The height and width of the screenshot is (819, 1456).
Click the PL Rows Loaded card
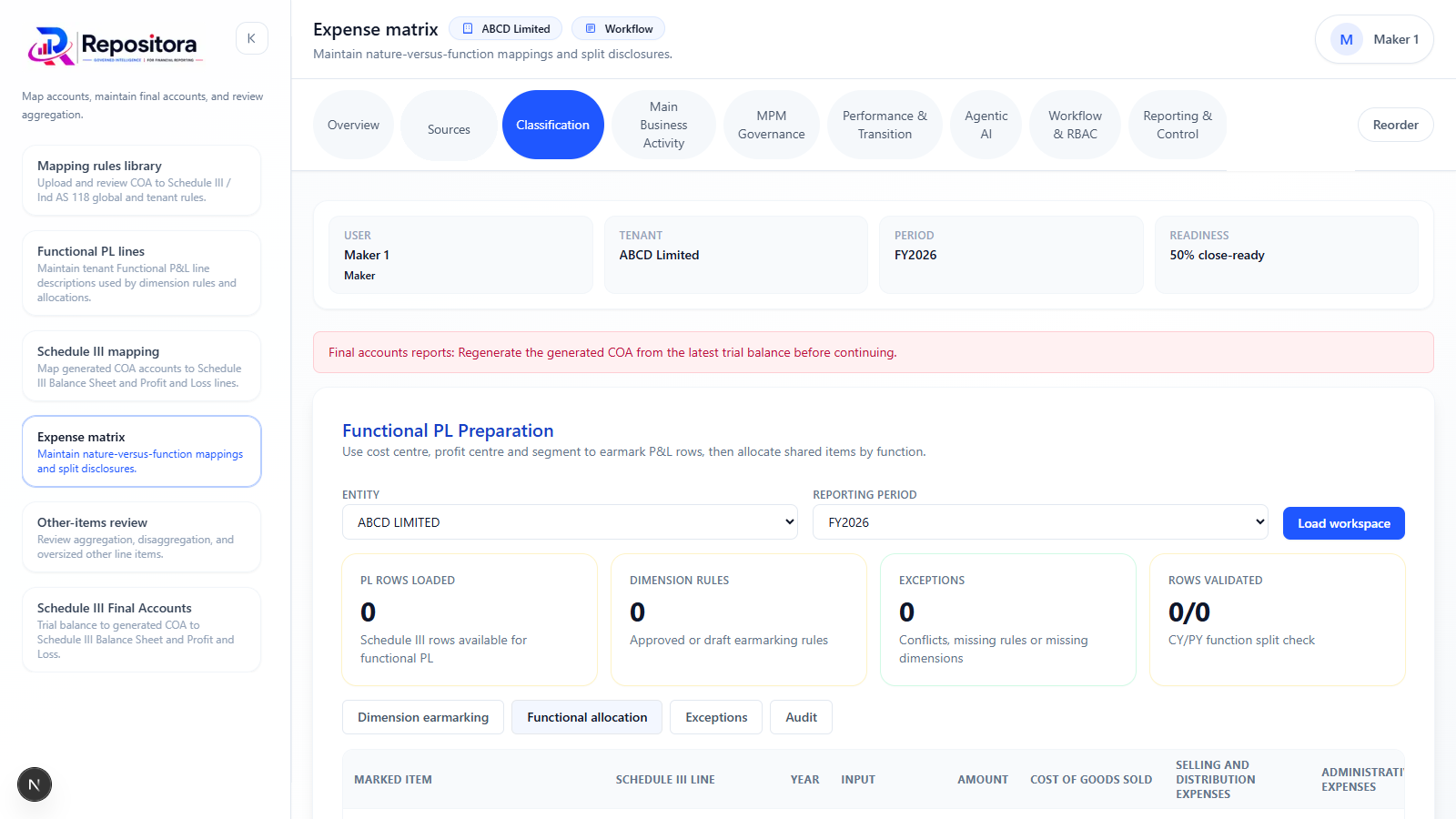(470, 620)
